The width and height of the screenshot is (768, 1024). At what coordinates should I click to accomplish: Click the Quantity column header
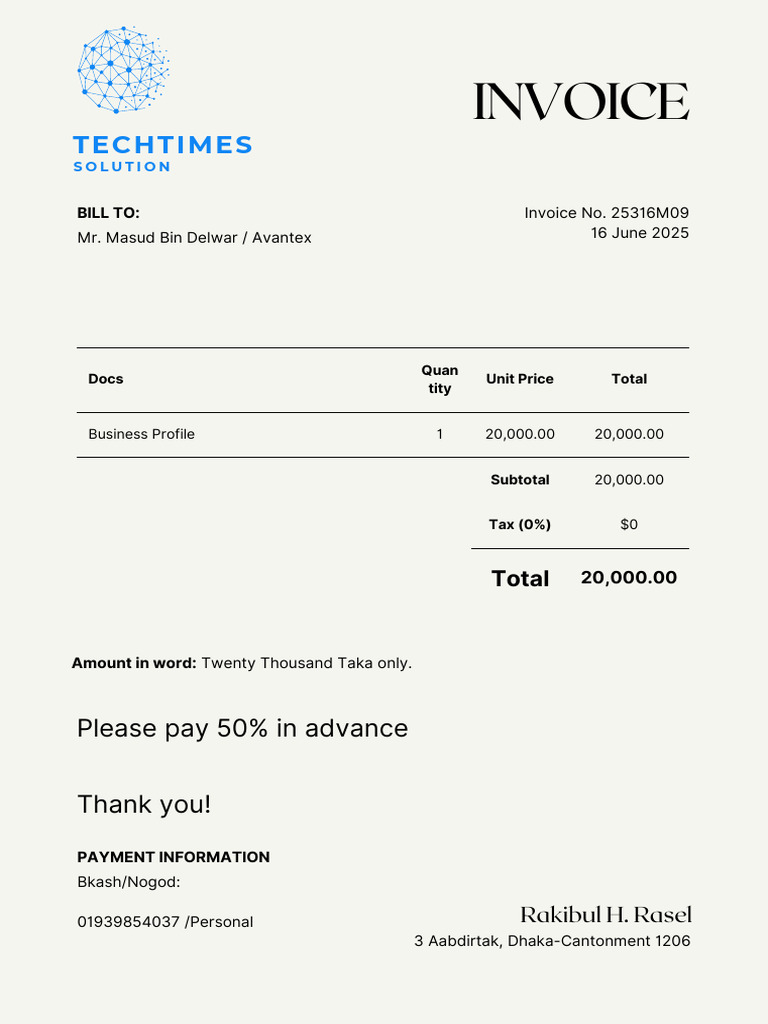[440, 379]
